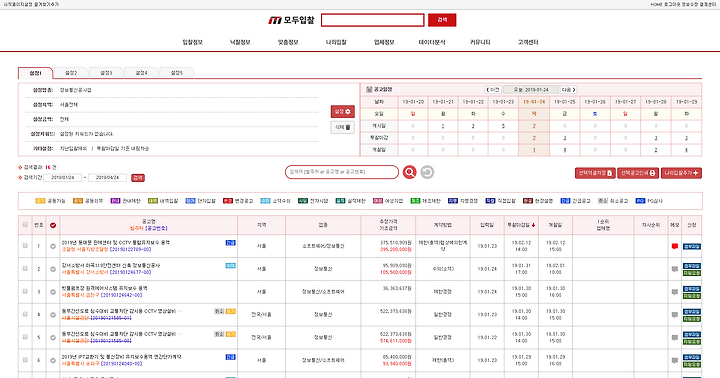
Task: Tick the checkbox for row 5
Action: (x=25, y=337)
